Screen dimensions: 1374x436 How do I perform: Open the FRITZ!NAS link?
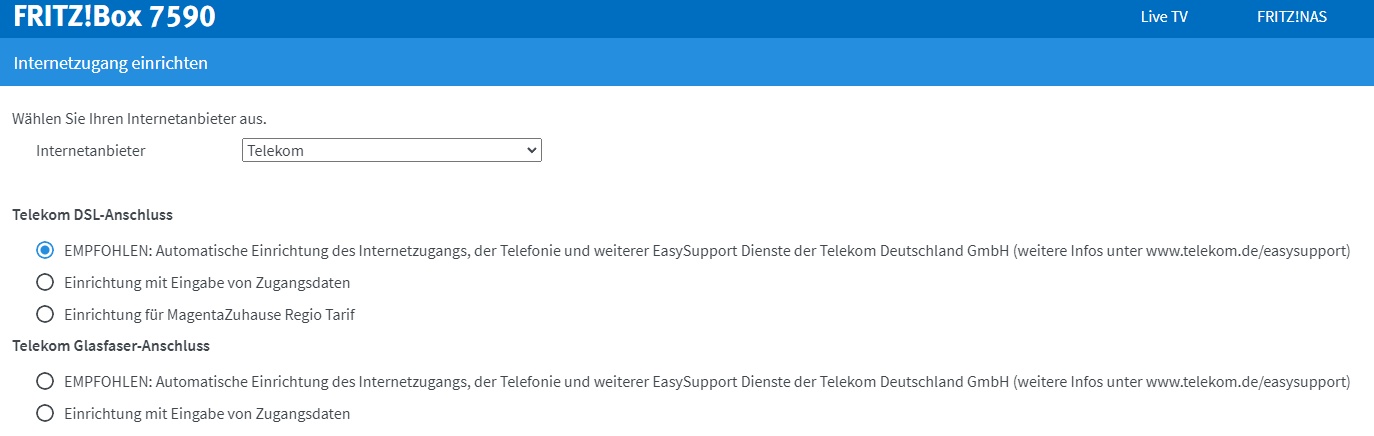tap(1292, 17)
